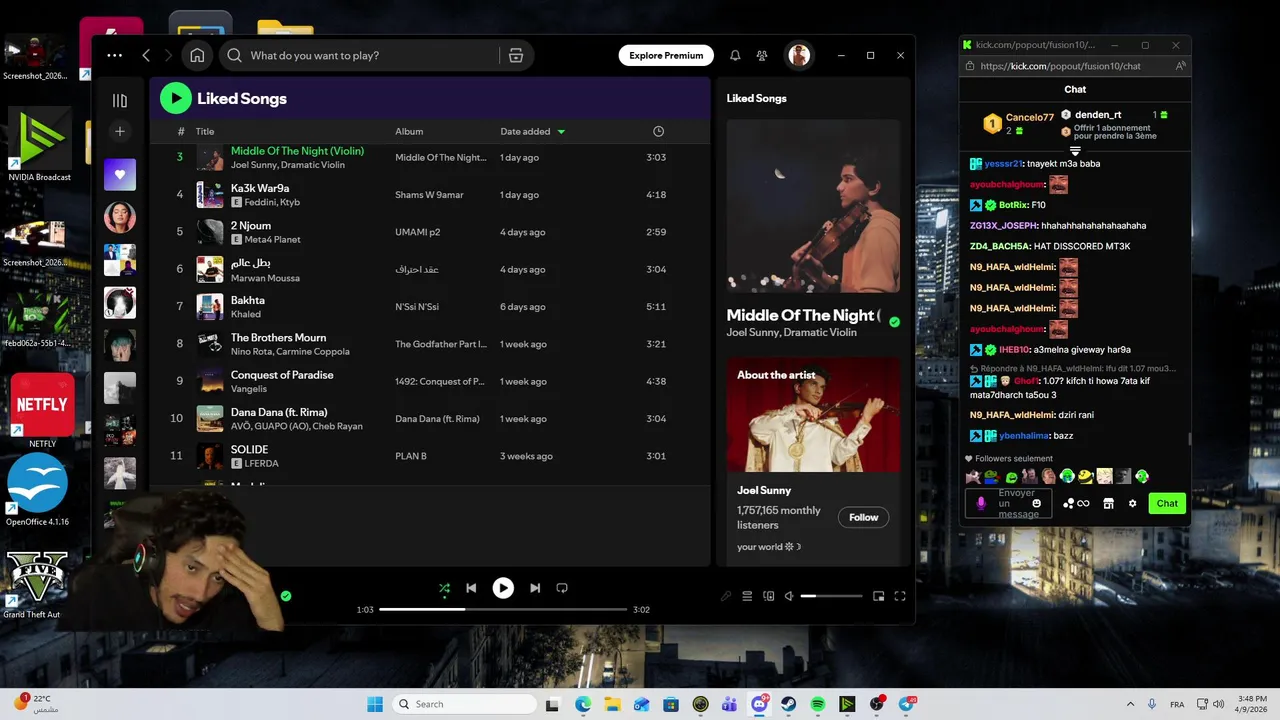Toggle repeat mode

(562, 588)
